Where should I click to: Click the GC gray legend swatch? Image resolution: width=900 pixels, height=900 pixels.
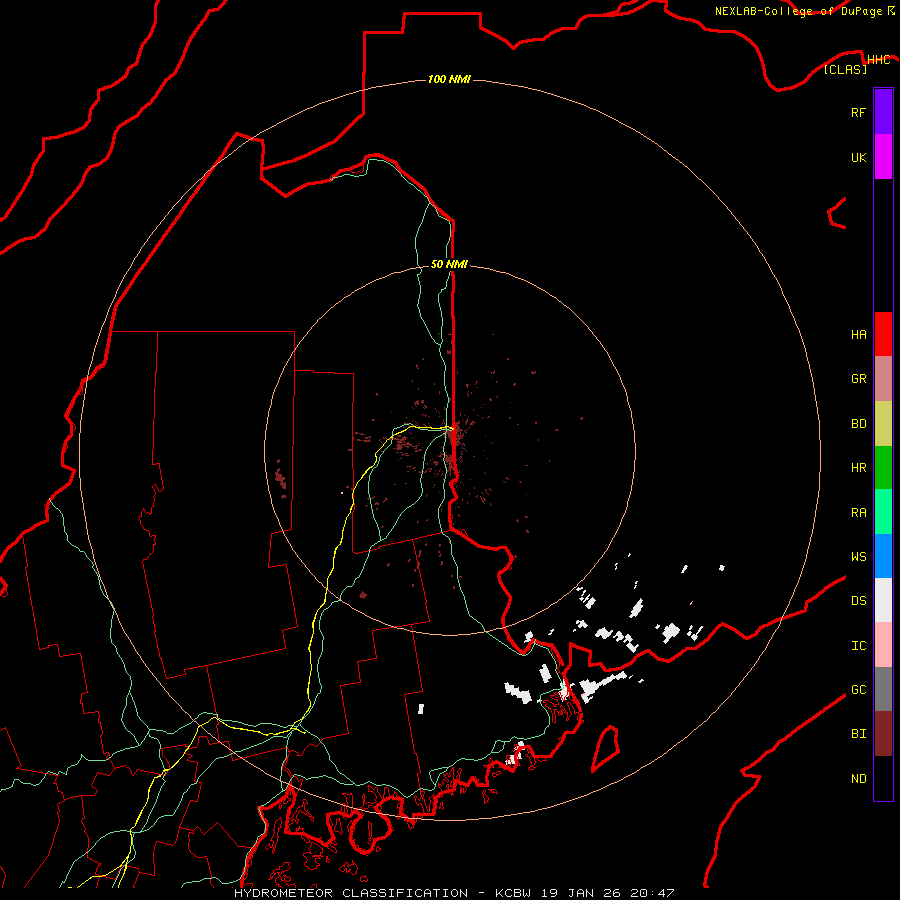tap(883, 689)
